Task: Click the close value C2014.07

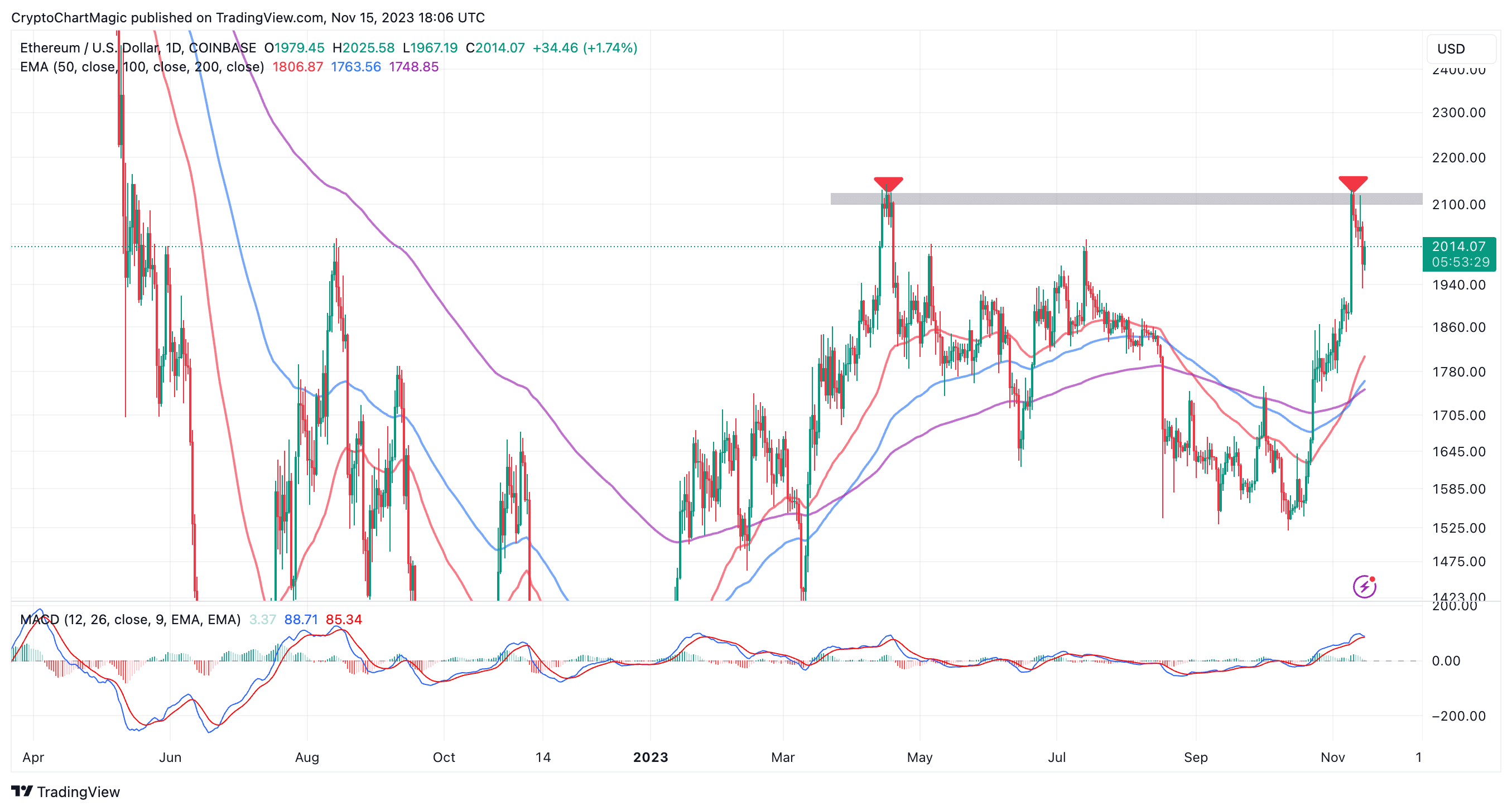Action: point(495,47)
